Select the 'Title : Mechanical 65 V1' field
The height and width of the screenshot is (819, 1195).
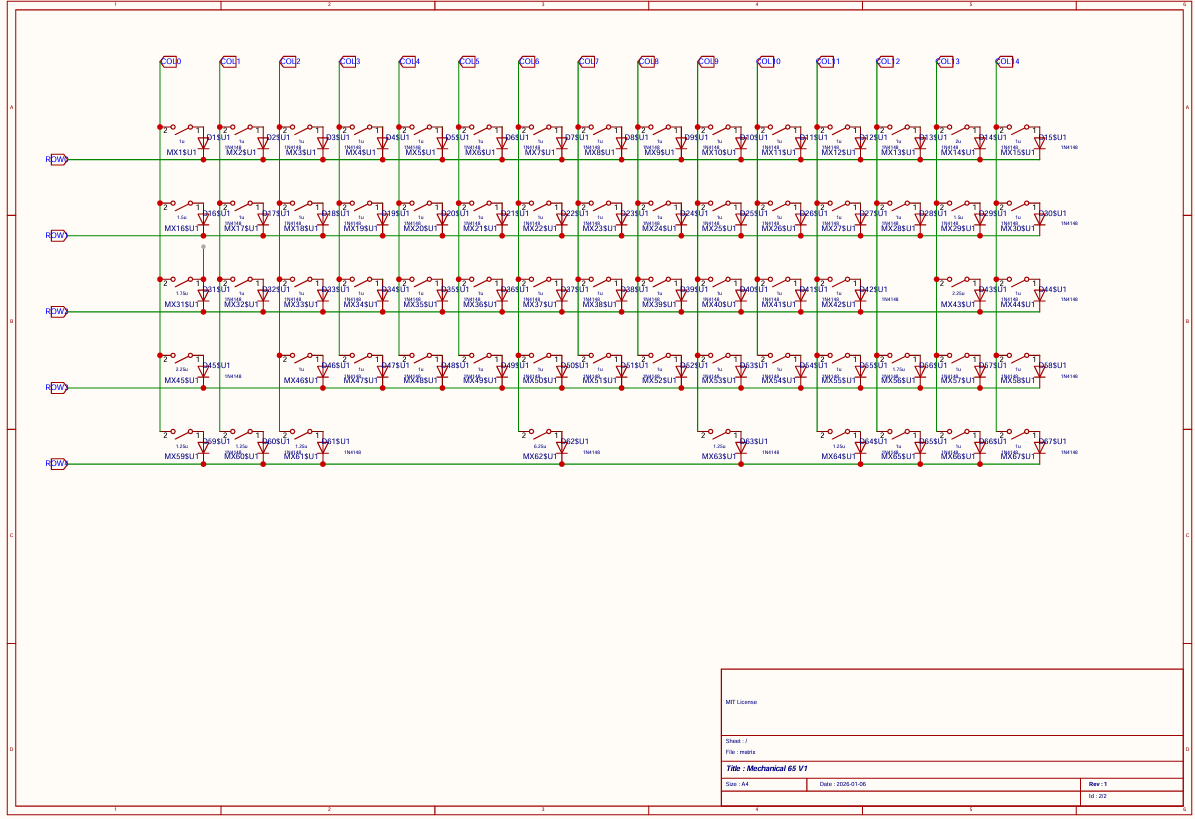(767, 769)
